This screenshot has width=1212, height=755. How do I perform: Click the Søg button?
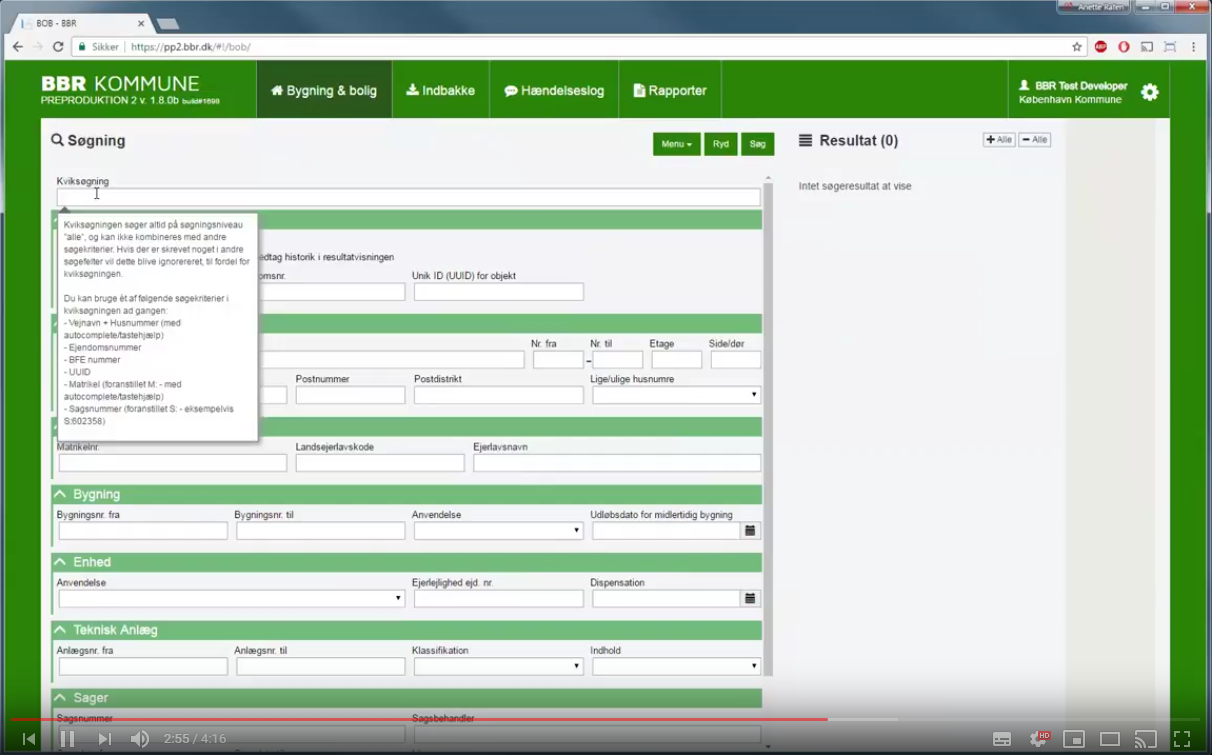[757, 144]
